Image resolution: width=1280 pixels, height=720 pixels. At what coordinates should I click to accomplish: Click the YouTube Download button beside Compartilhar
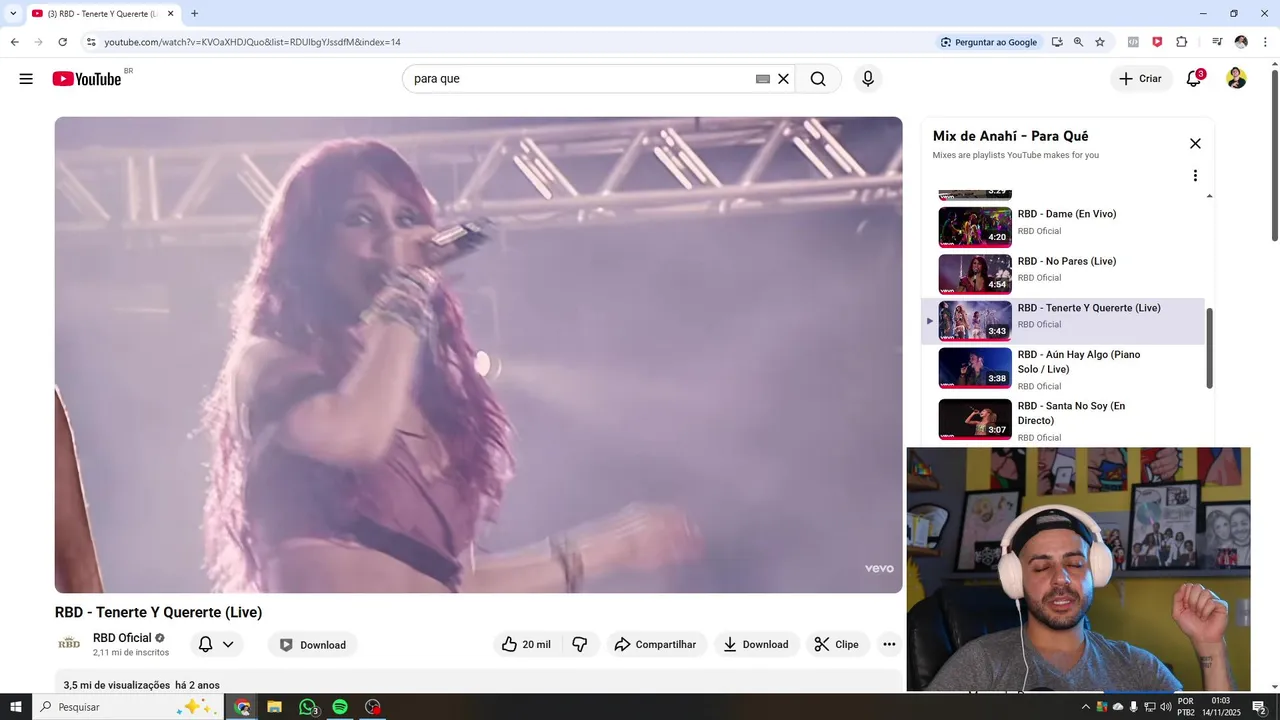coord(756,645)
